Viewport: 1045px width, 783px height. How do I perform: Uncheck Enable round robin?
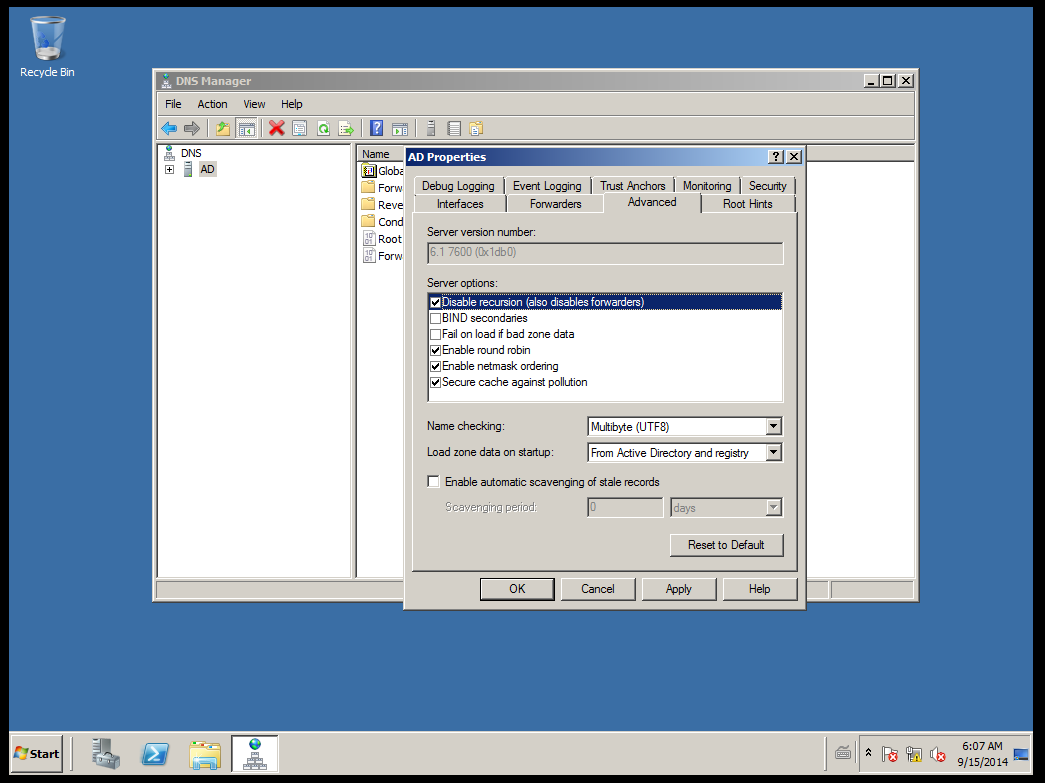click(435, 351)
